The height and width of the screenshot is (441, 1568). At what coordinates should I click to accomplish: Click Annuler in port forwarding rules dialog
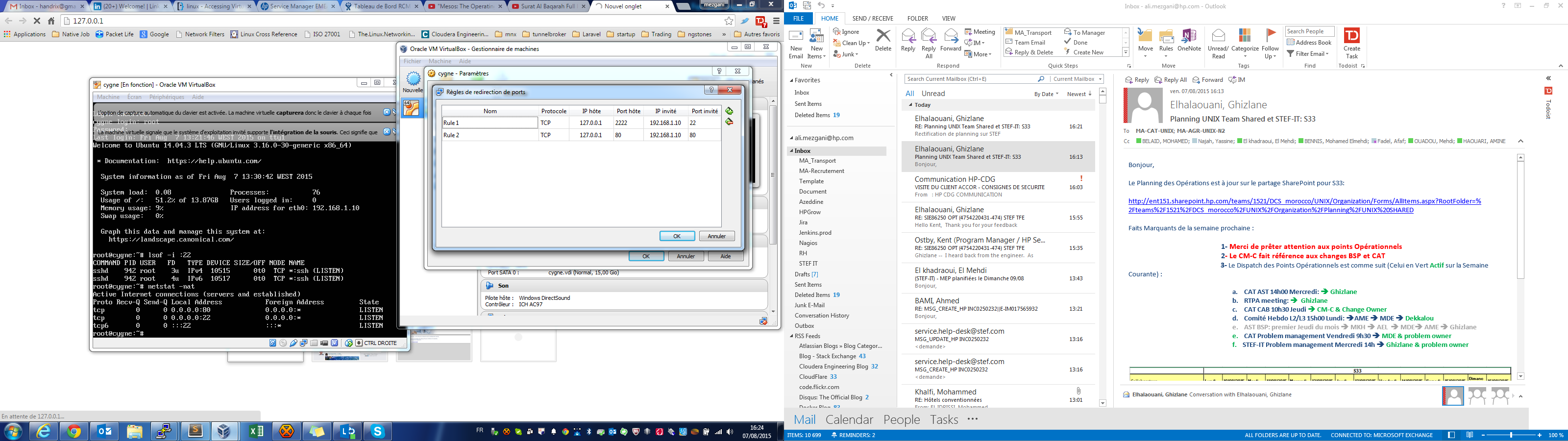pyautogui.click(x=716, y=236)
